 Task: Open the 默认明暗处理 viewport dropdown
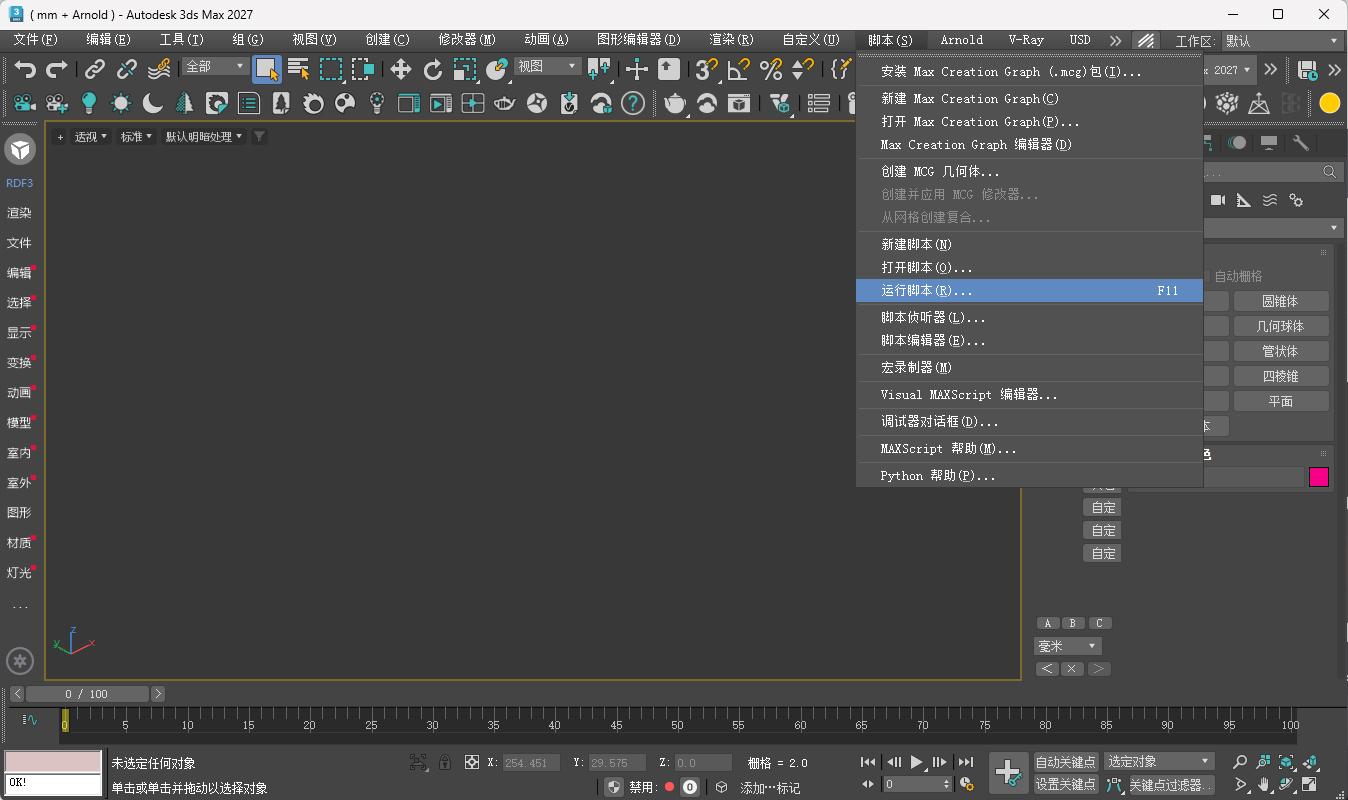[205, 137]
